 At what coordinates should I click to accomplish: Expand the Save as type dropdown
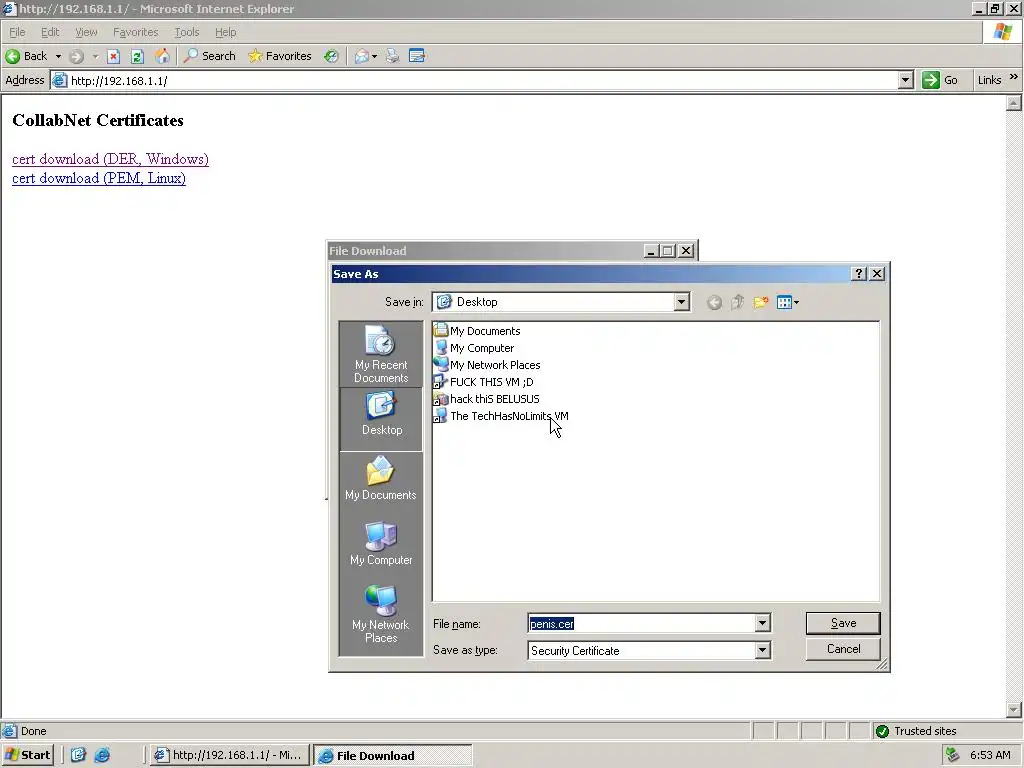click(762, 650)
